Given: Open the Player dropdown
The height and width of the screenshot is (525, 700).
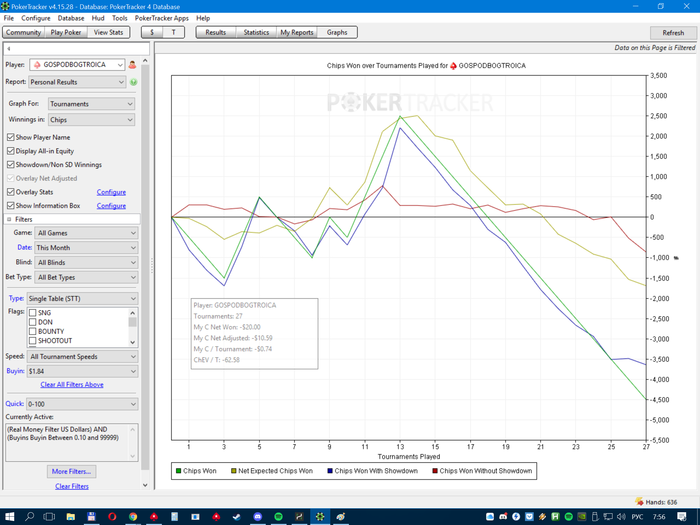Looking at the screenshot, I should (x=77, y=65).
